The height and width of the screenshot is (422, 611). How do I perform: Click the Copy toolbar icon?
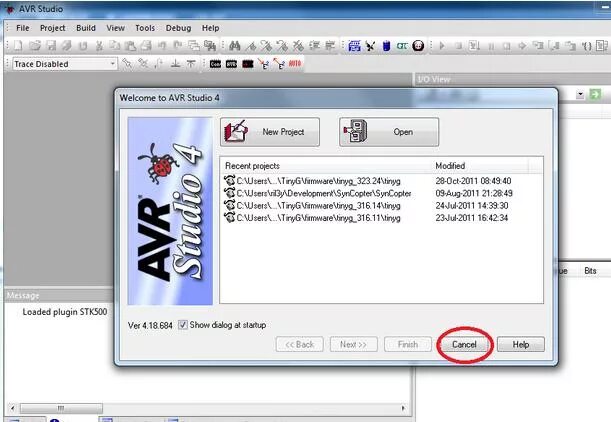(115, 46)
